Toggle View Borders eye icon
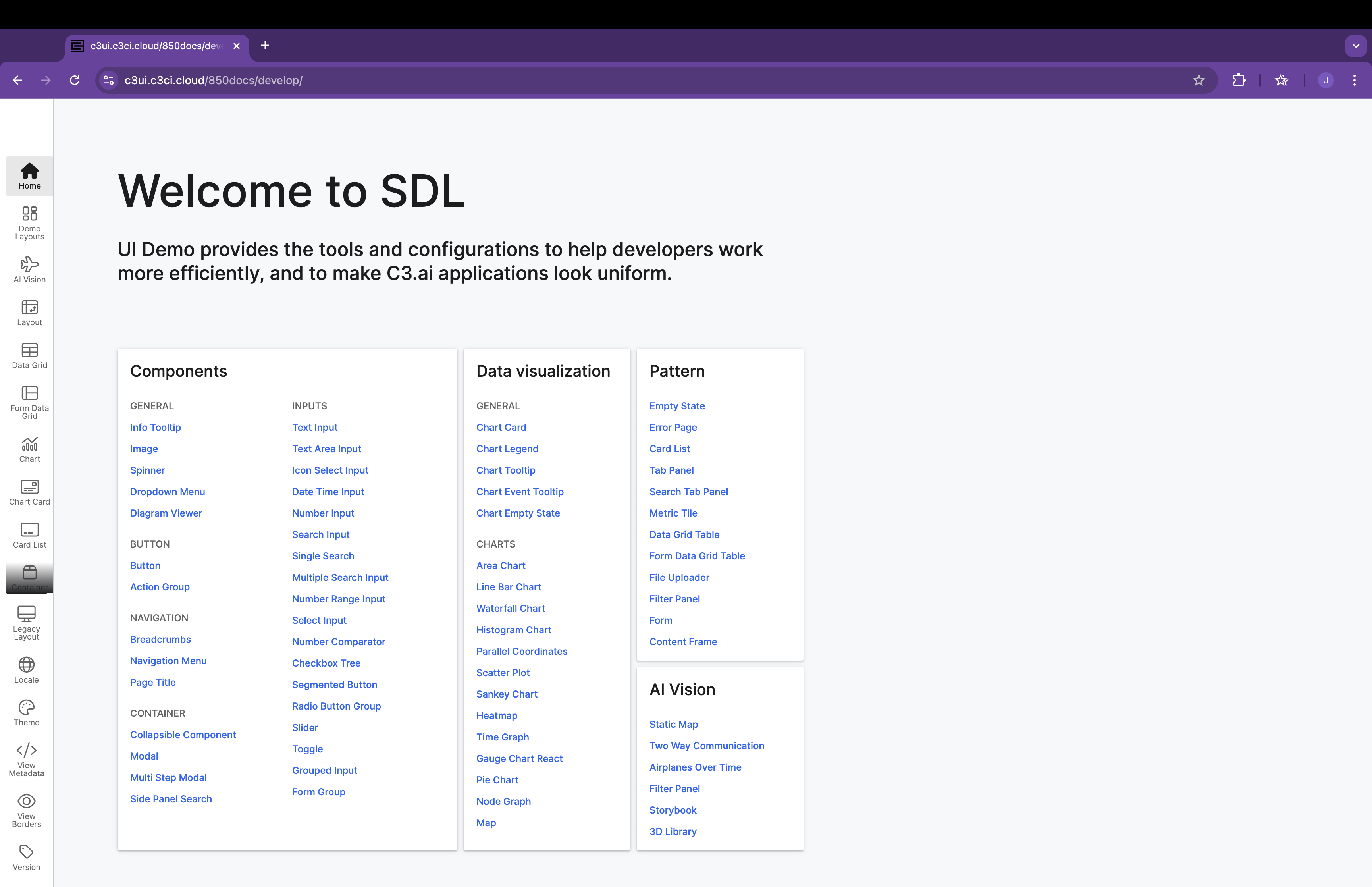 pos(27,801)
